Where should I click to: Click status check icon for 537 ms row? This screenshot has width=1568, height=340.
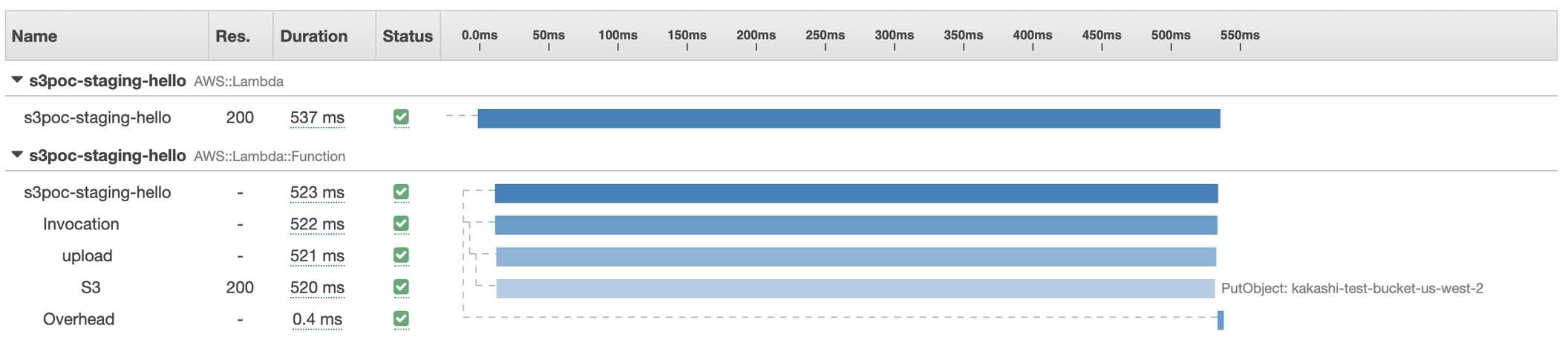tap(401, 117)
